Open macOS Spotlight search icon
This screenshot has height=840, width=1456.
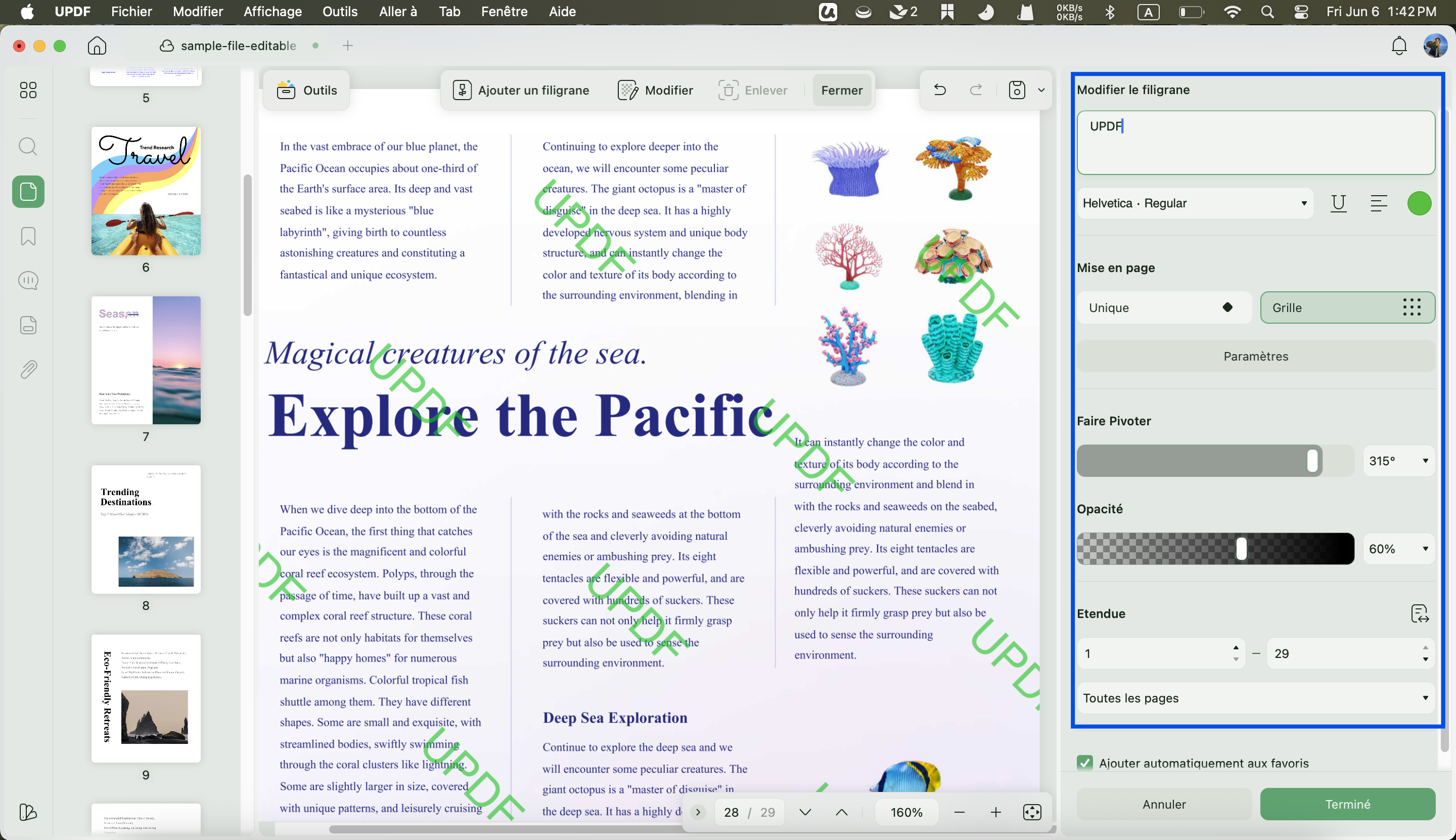[1267, 12]
